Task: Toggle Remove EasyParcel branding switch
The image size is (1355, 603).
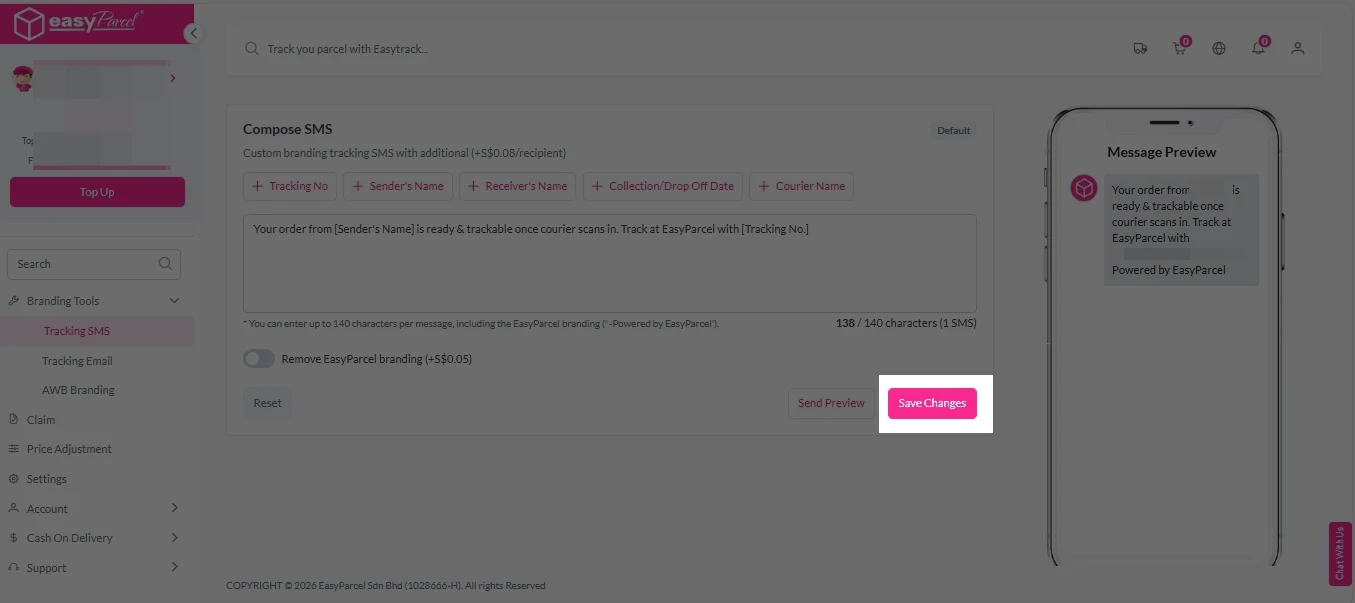Action: [x=259, y=359]
